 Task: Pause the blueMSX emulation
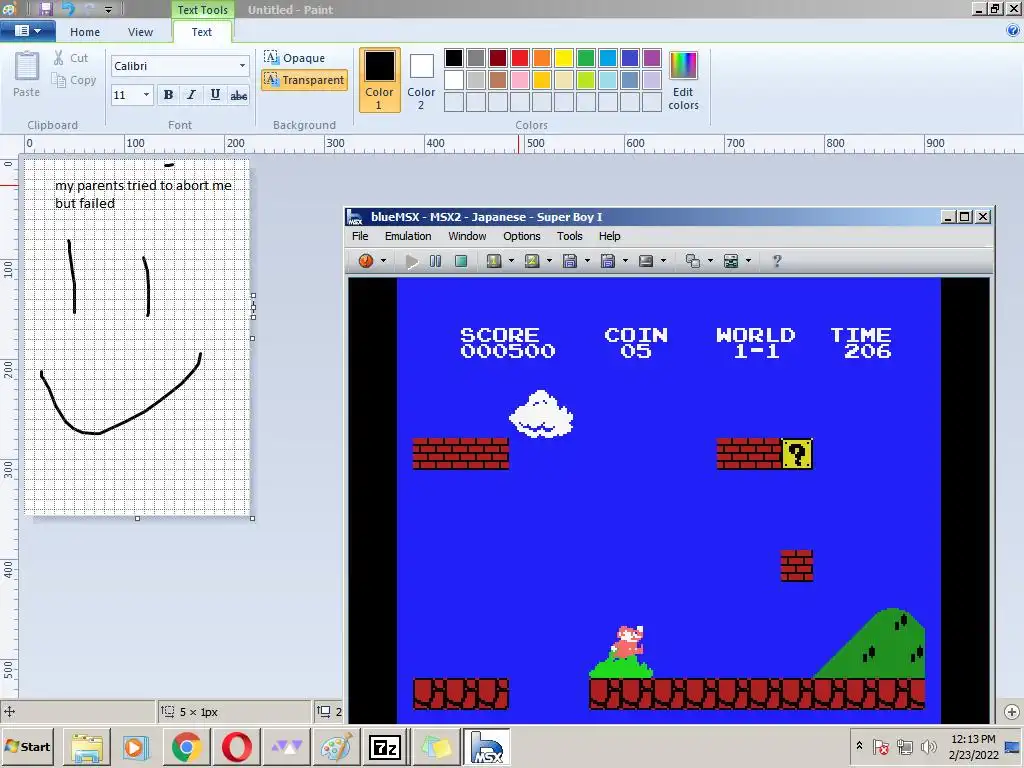[x=436, y=261]
